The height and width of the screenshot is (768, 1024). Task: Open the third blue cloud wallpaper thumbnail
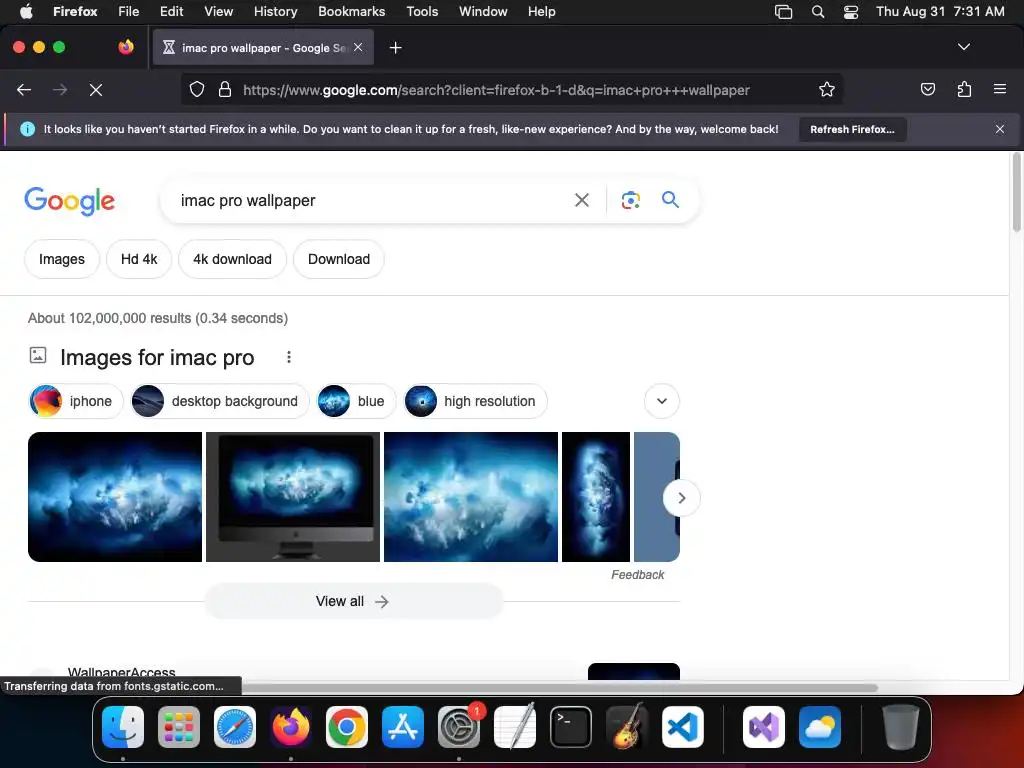click(471, 497)
